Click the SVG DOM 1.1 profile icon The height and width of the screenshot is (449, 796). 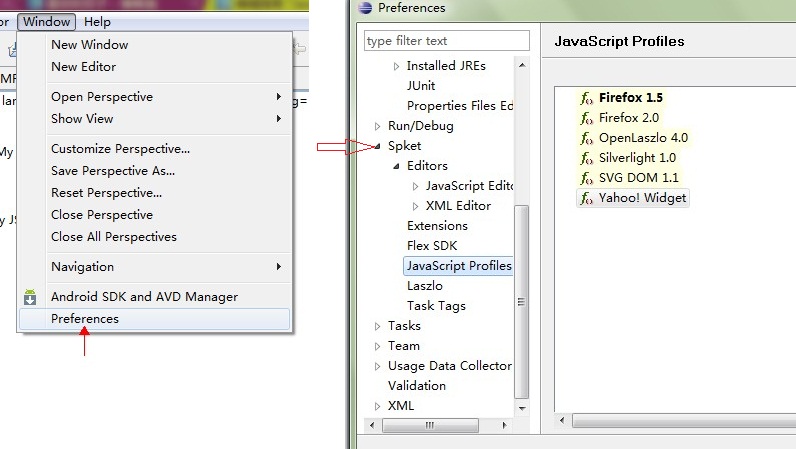587,178
